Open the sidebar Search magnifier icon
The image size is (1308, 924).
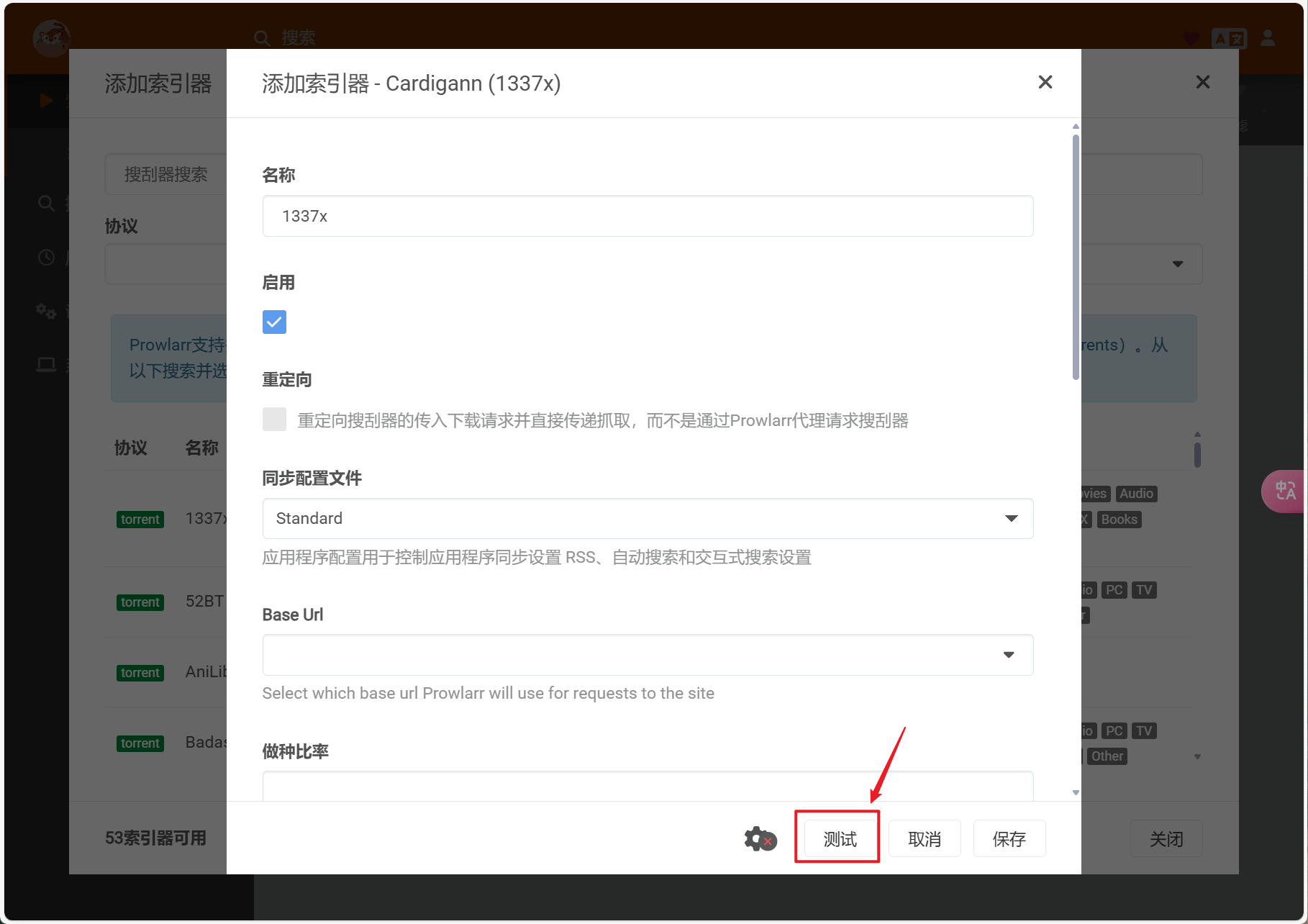[46, 204]
